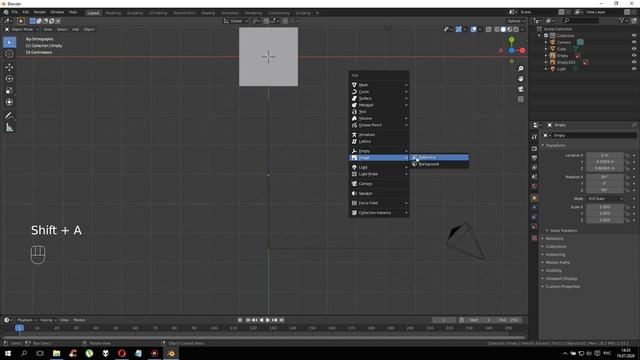Open the Render menu in top bar

click(x=40, y=12)
